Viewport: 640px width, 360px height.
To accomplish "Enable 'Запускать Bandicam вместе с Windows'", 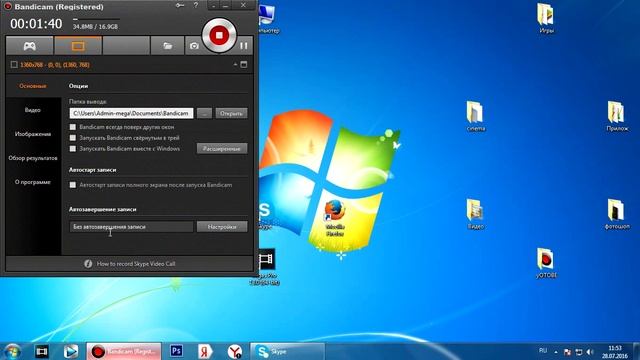I will point(73,149).
